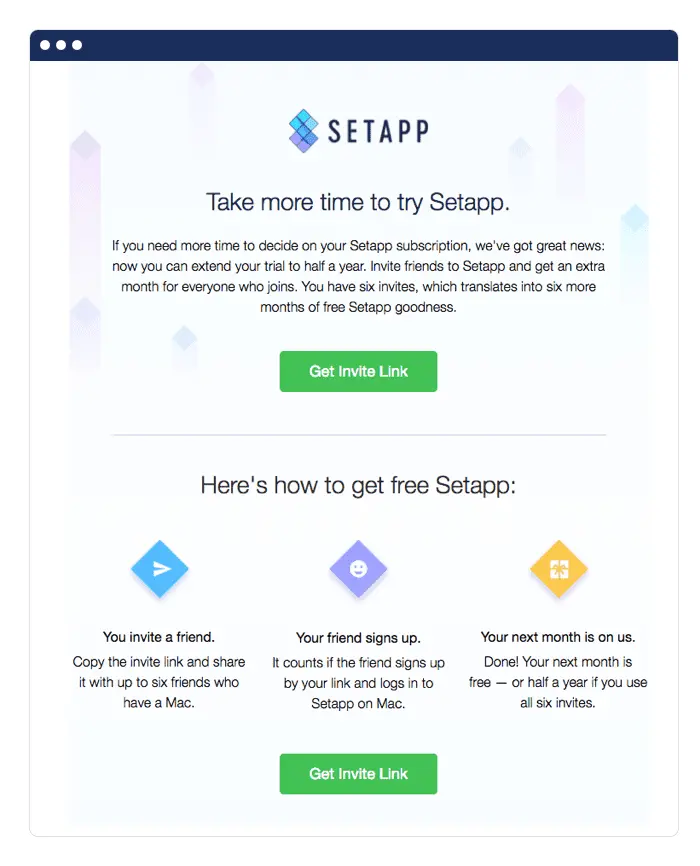This screenshot has height=866, width=700.
Task: Select the blue paper plane invite icon
Action: (158, 568)
